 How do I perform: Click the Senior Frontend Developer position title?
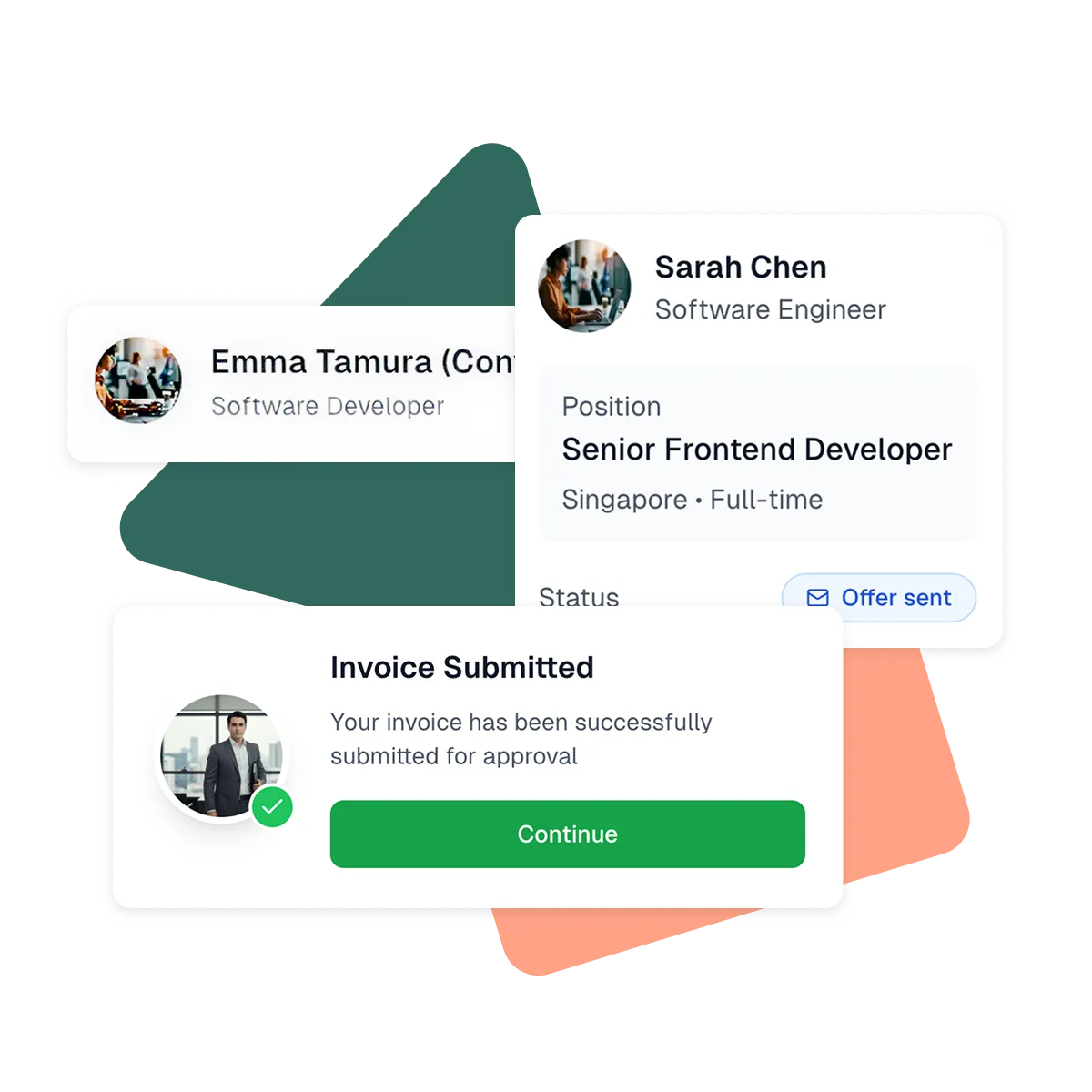[757, 450]
